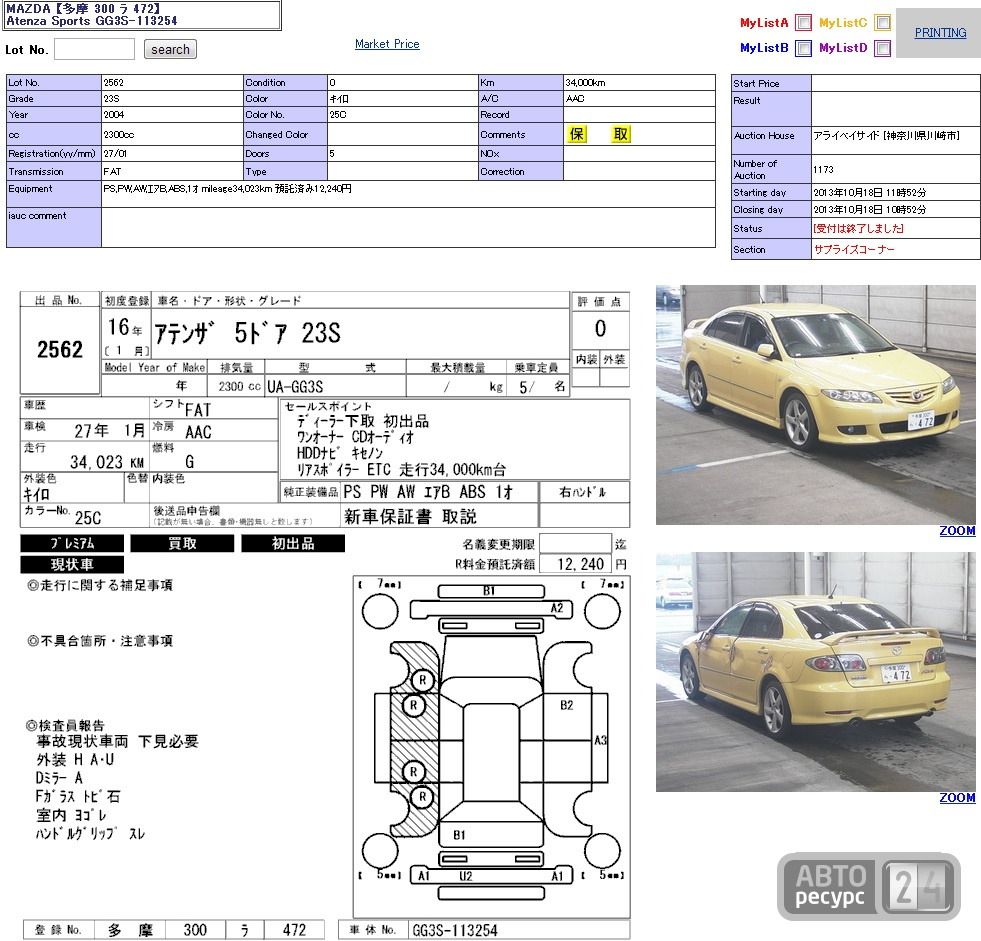Click the Registration value 27/01

point(115,153)
